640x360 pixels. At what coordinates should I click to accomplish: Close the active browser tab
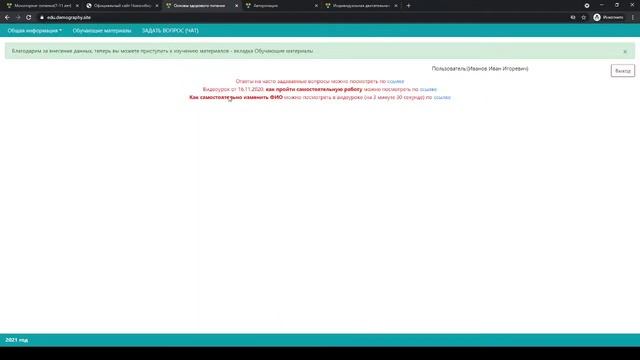pos(236,6)
